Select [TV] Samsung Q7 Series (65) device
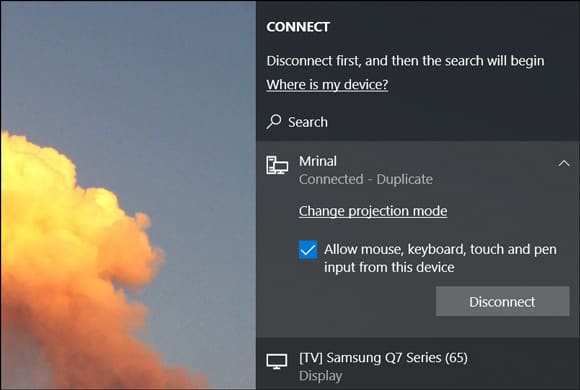580x390 pixels. click(383, 358)
